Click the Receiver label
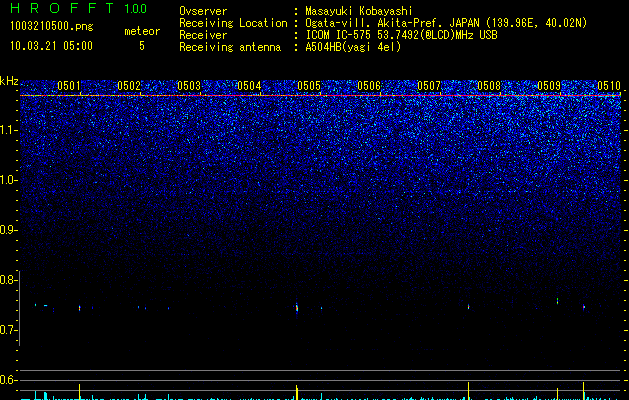 tap(203, 35)
